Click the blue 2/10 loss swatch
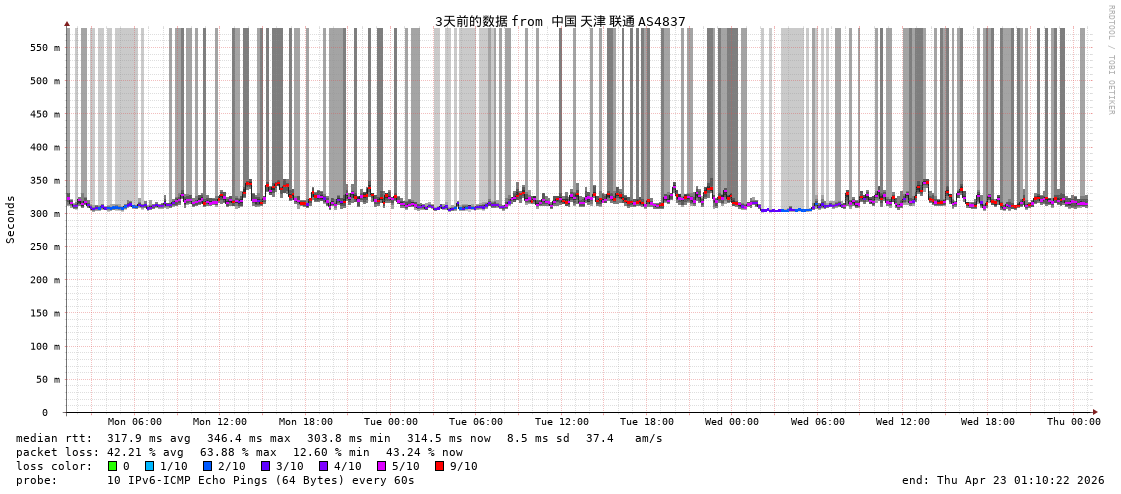 pyautogui.click(x=207, y=466)
